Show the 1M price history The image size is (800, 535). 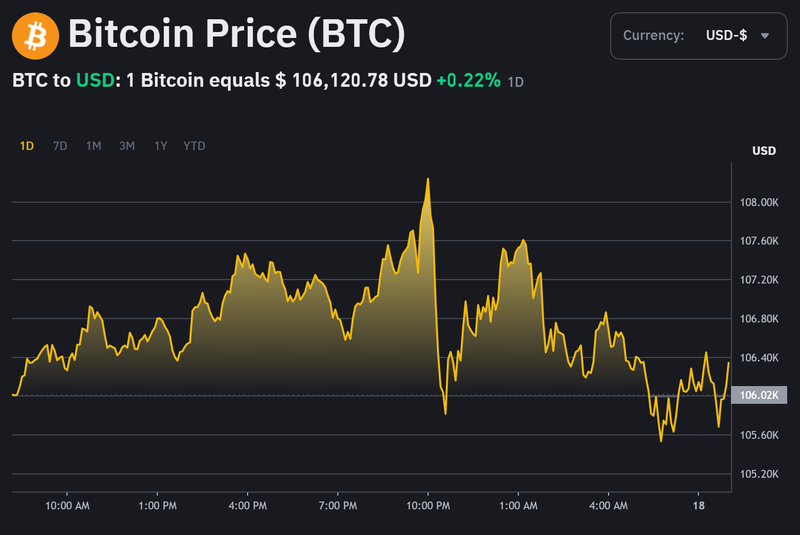click(93, 146)
